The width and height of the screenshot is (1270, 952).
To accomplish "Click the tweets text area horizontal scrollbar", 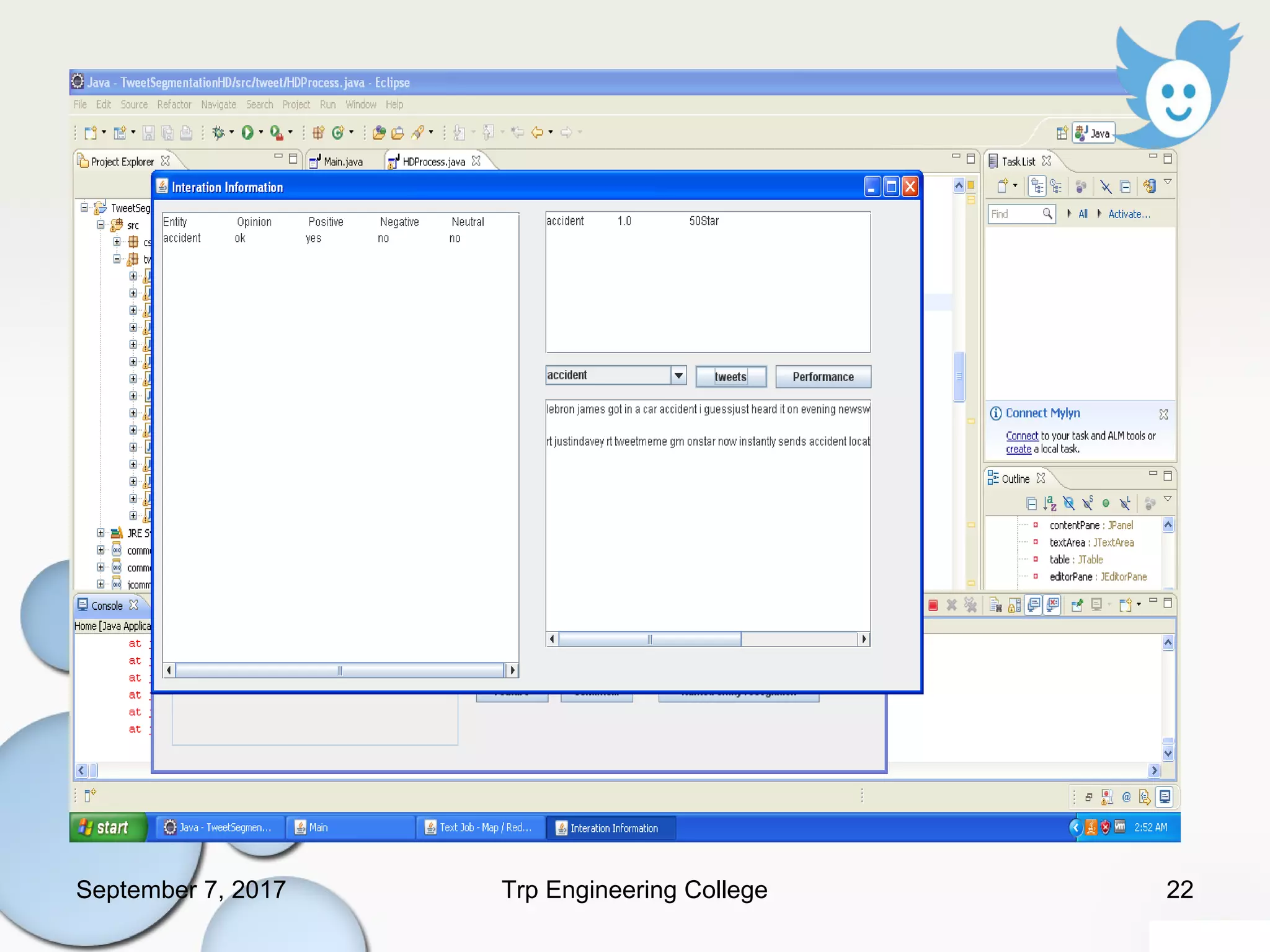I will pyautogui.click(x=649, y=639).
